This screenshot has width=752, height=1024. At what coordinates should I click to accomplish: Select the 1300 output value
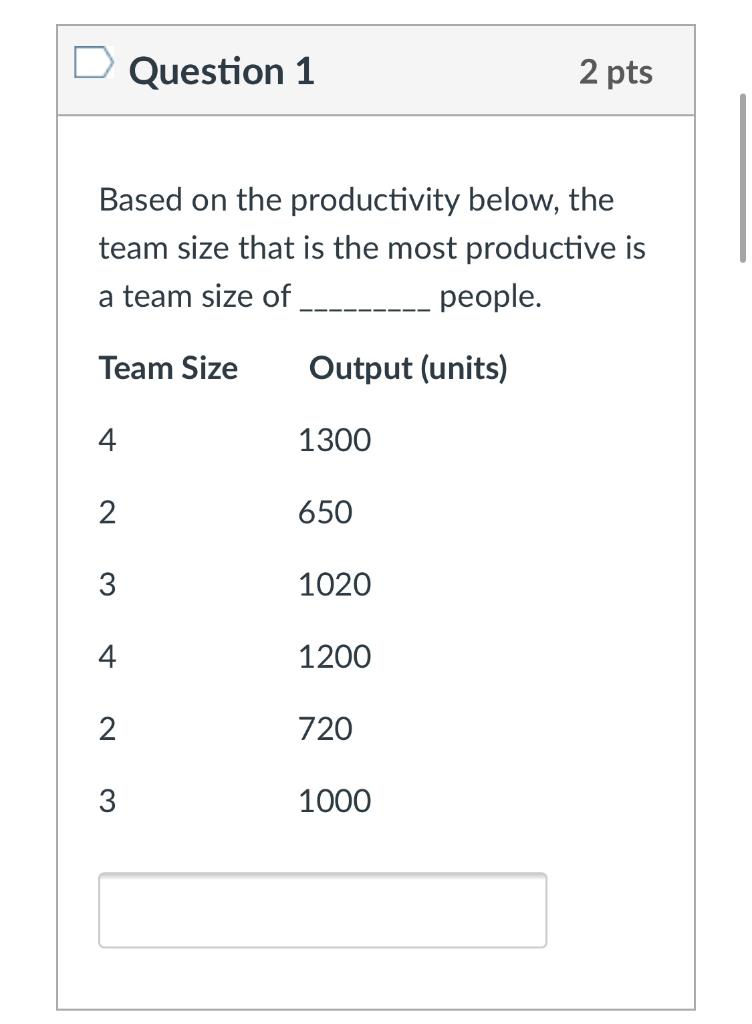(x=335, y=438)
